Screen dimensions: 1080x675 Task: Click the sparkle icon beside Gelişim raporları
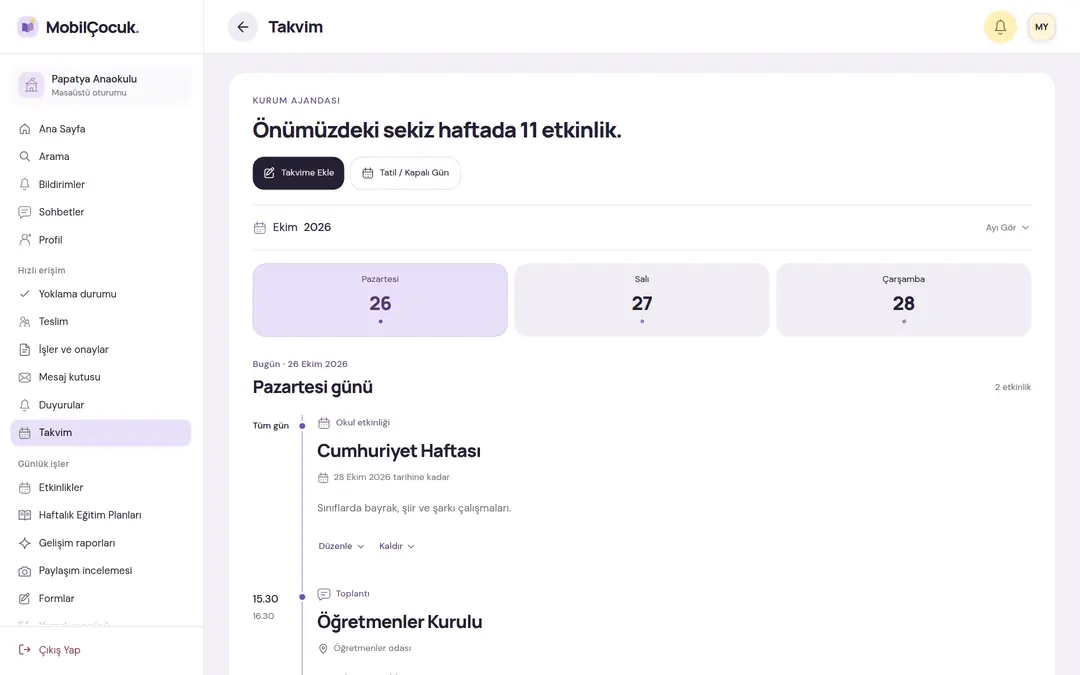25,543
